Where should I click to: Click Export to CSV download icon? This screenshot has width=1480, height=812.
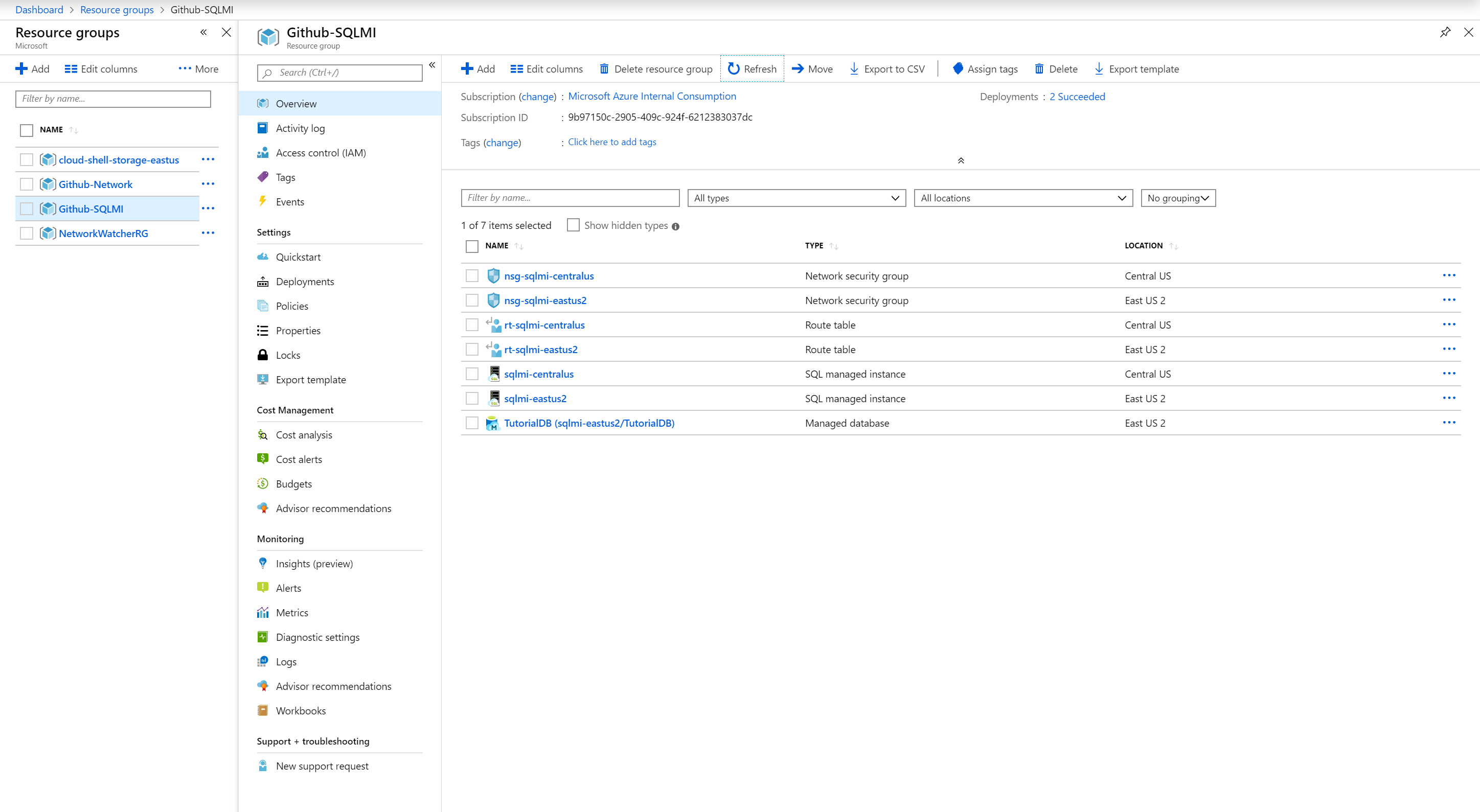pyautogui.click(x=854, y=69)
